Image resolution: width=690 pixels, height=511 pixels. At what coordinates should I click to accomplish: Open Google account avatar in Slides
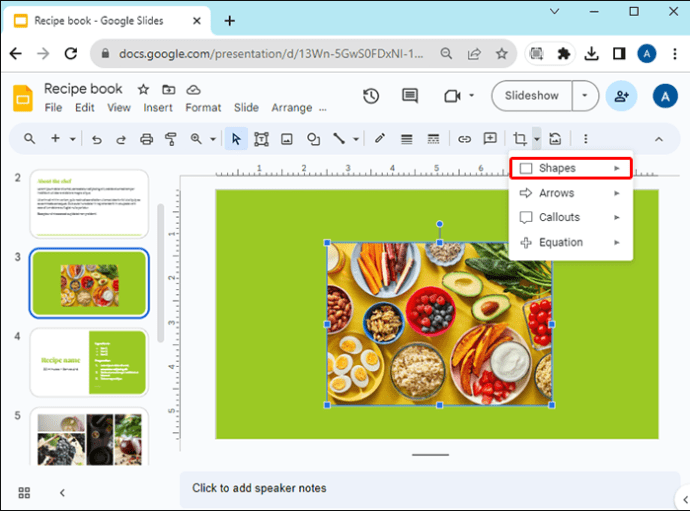pos(665,96)
